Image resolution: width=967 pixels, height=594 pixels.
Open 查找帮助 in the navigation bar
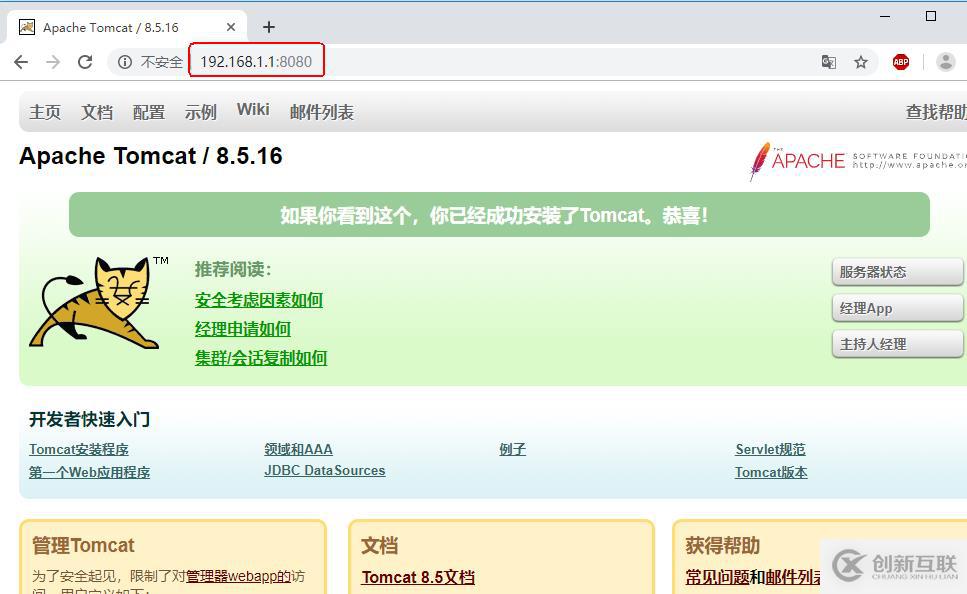[x=936, y=112]
